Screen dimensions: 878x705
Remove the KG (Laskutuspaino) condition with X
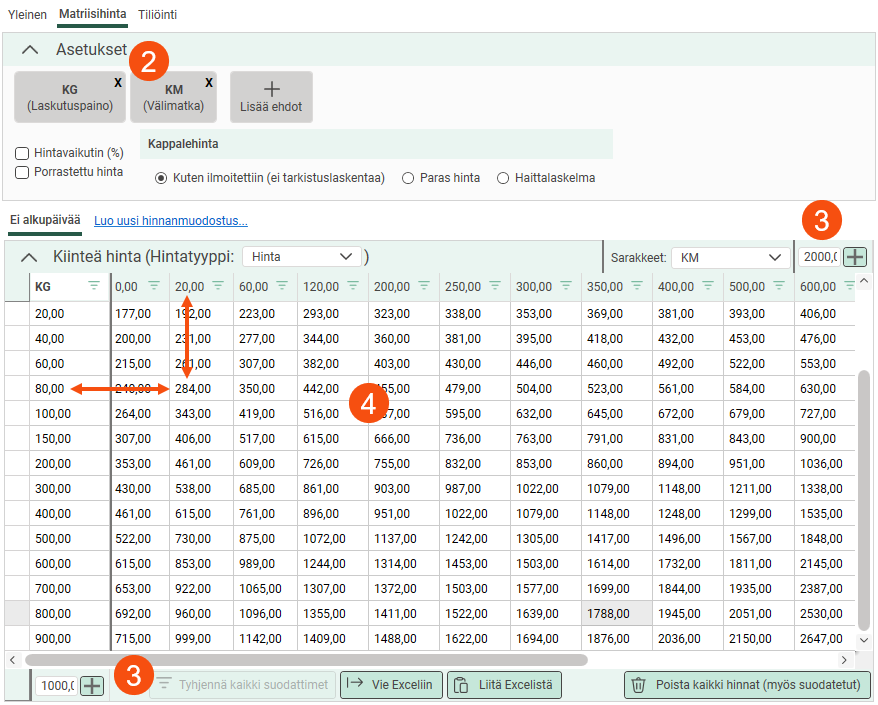tap(118, 83)
